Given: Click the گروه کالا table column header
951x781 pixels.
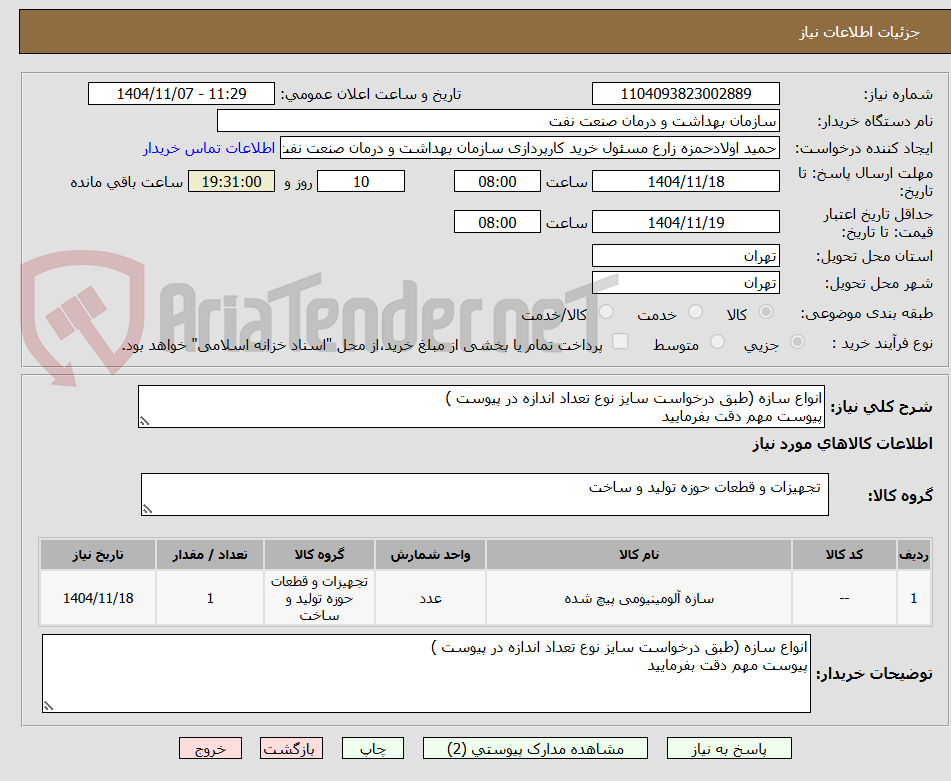Looking at the screenshot, I should pos(319,555).
